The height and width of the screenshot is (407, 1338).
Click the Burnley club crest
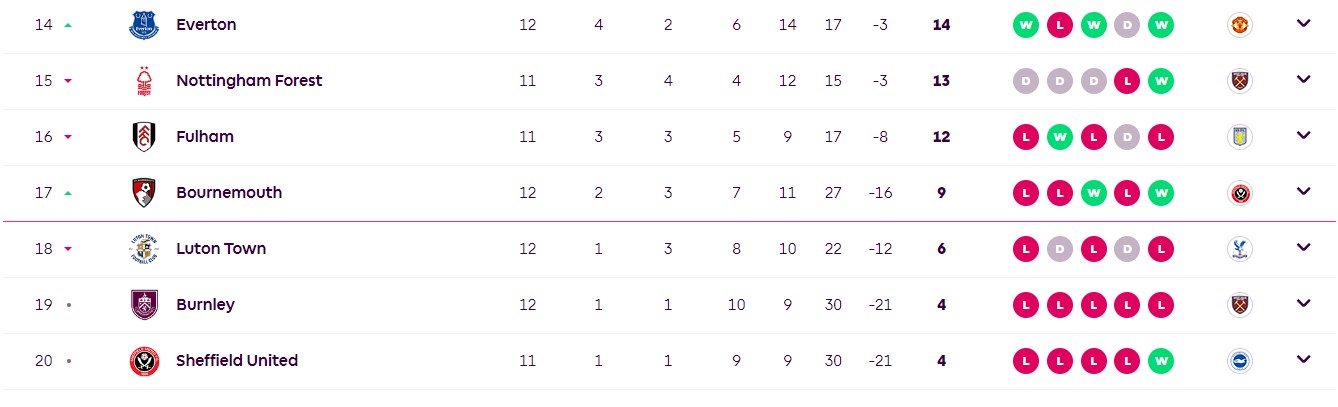point(144,305)
